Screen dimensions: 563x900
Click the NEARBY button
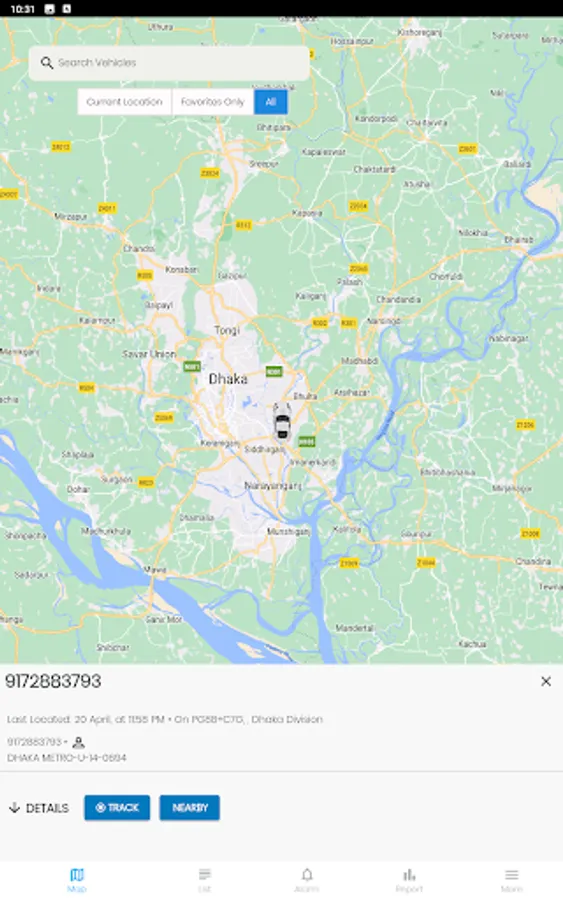pyautogui.click(x=189, y=808)
